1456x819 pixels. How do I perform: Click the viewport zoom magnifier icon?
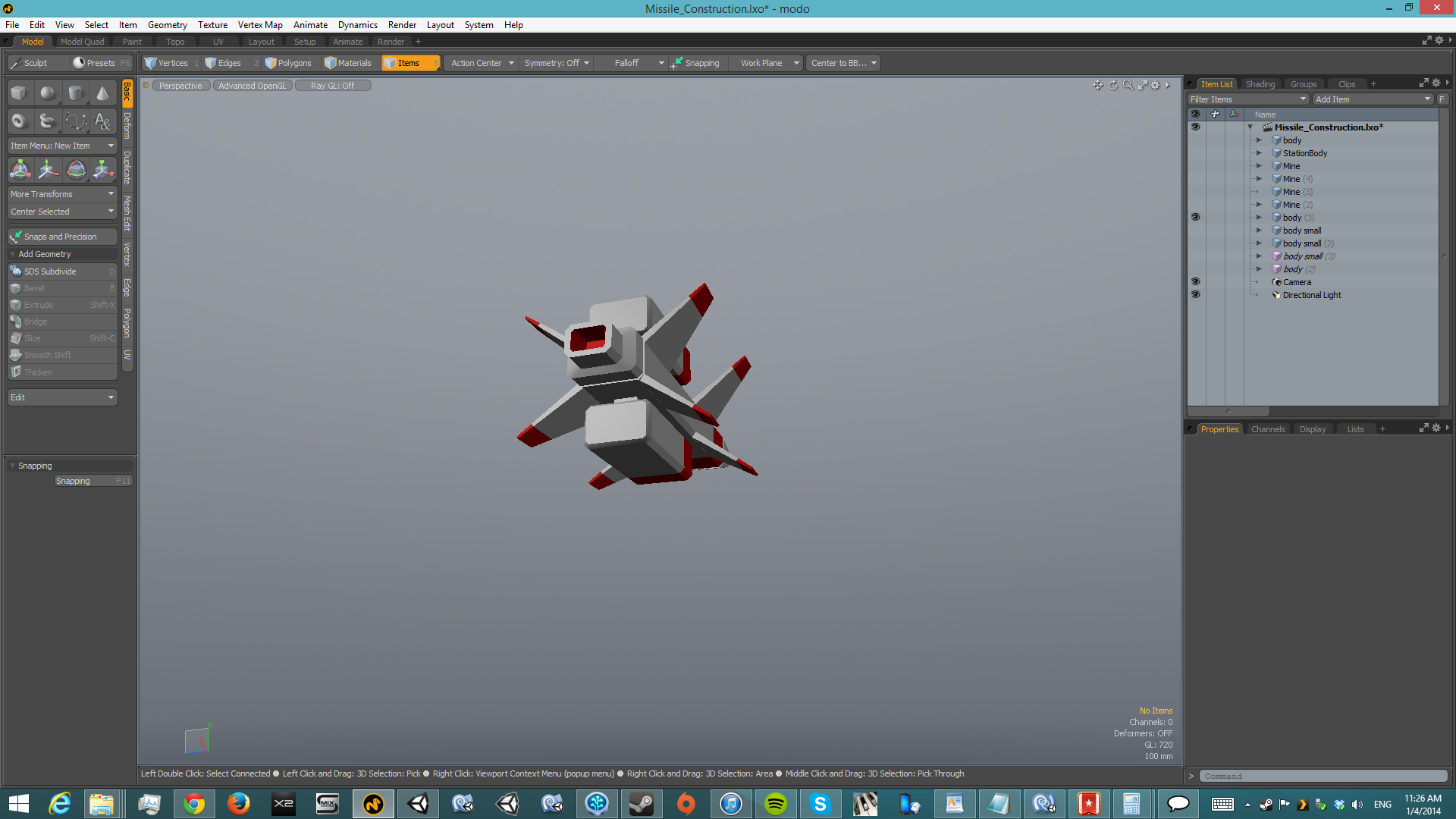tap(1128, 85)
